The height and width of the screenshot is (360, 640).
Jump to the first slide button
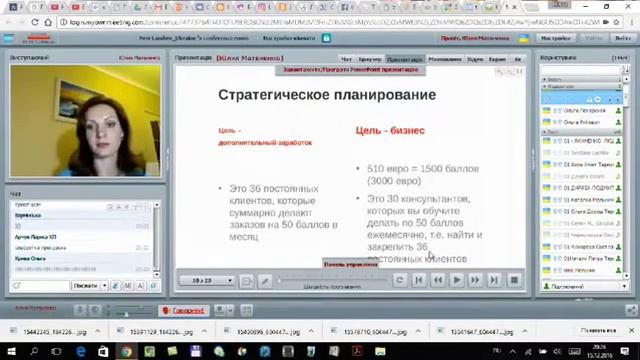point(419,280)
